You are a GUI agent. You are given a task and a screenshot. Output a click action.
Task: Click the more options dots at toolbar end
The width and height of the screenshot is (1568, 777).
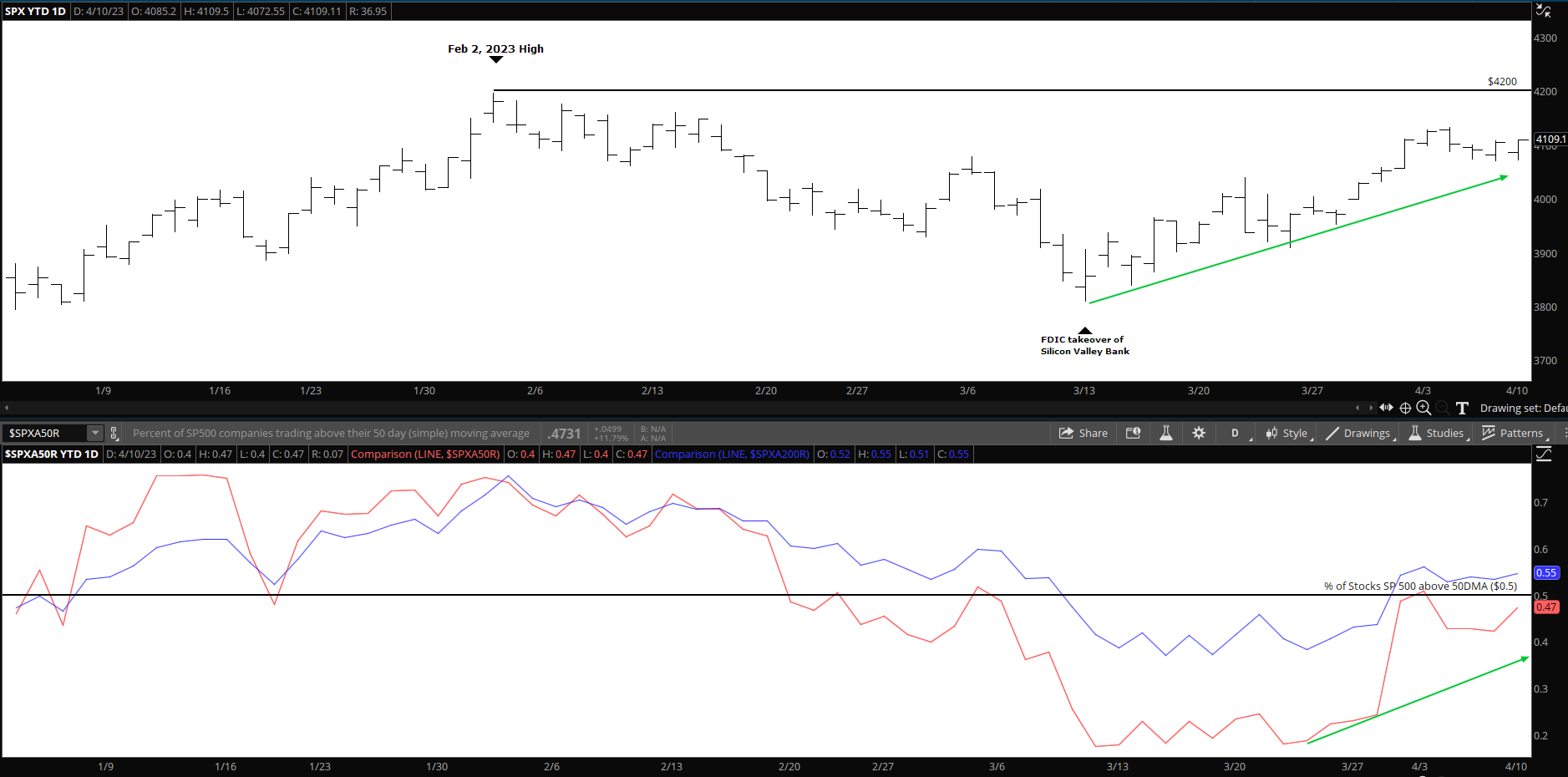click(x=1564, y=433)
